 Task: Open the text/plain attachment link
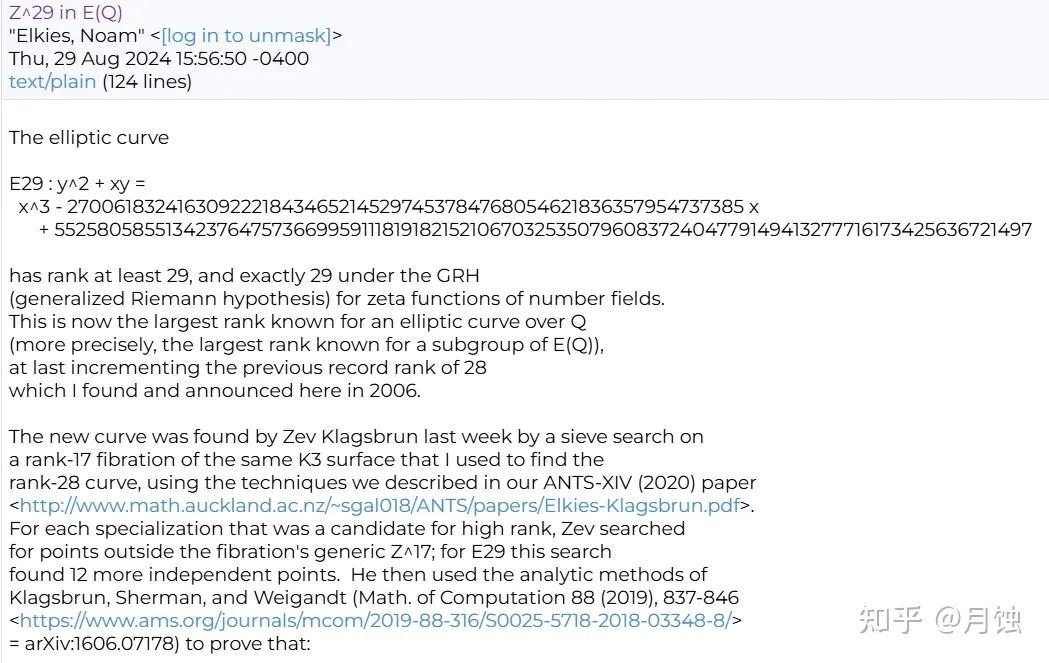(x=52, y=82)
